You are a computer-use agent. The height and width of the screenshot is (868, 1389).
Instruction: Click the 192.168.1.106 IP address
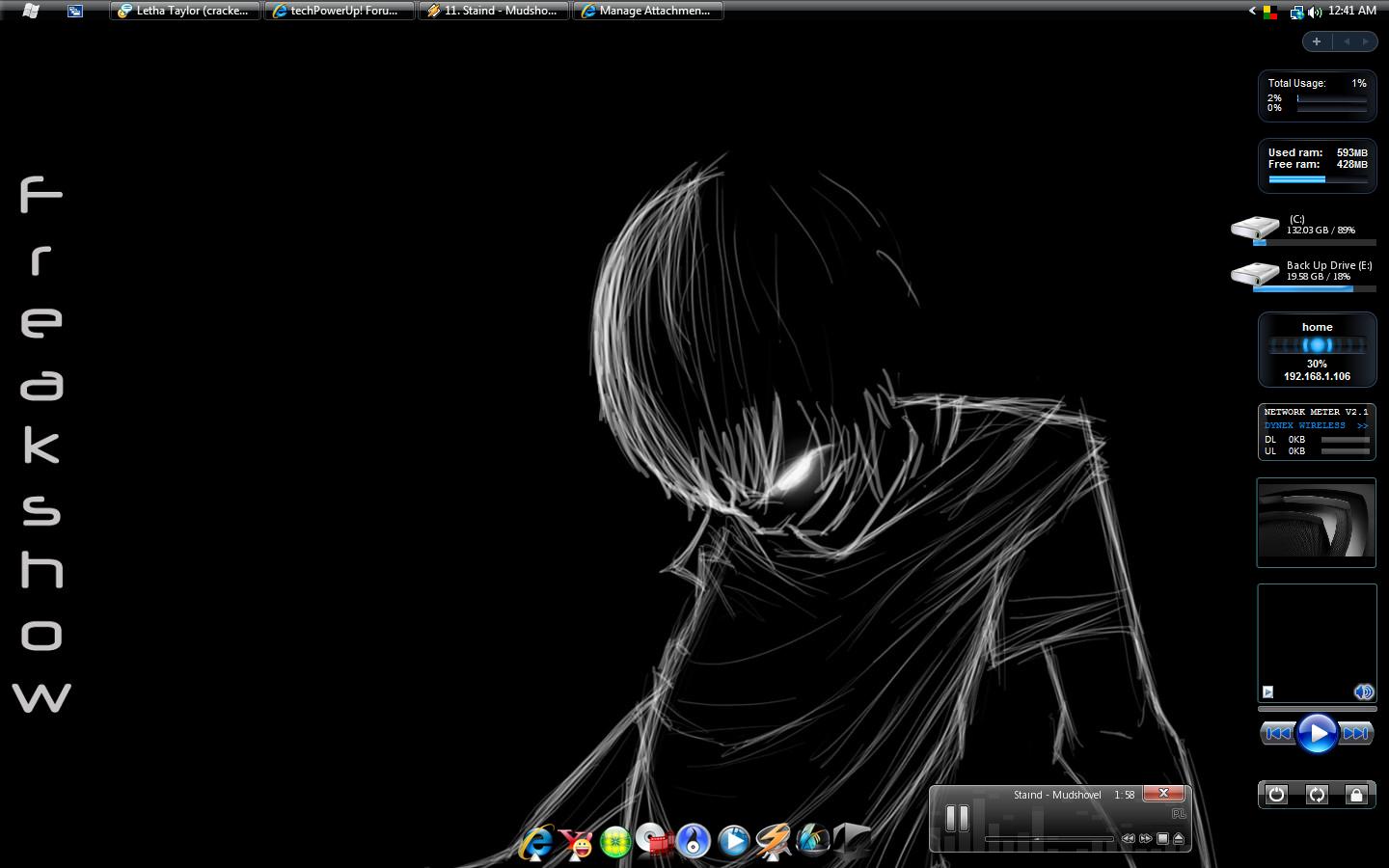click(x=1317, y=376)
